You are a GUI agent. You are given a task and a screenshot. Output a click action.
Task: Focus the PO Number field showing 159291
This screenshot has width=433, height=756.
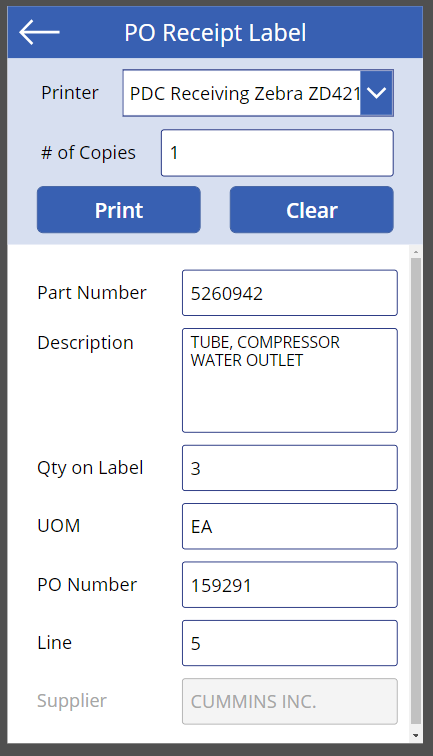(290, 585)
